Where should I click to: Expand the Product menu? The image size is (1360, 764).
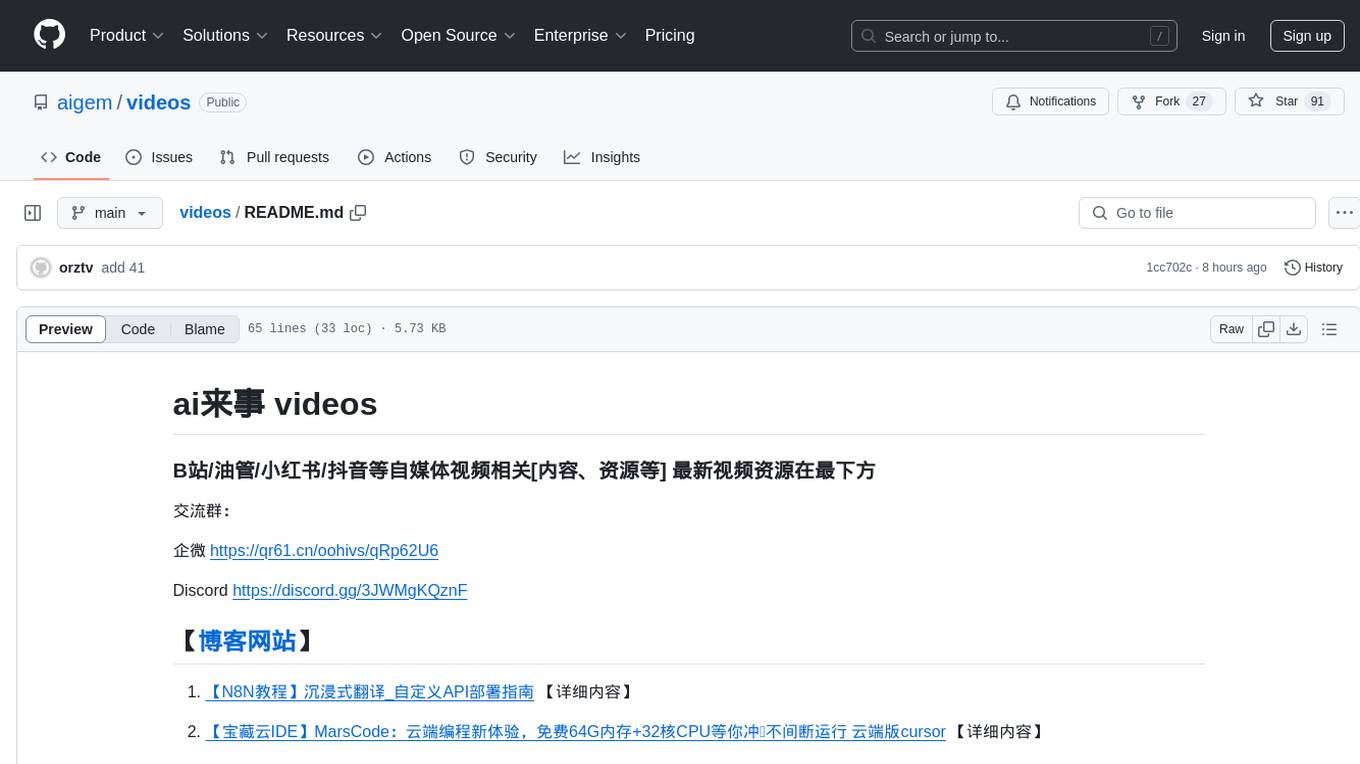pos(127,35)
